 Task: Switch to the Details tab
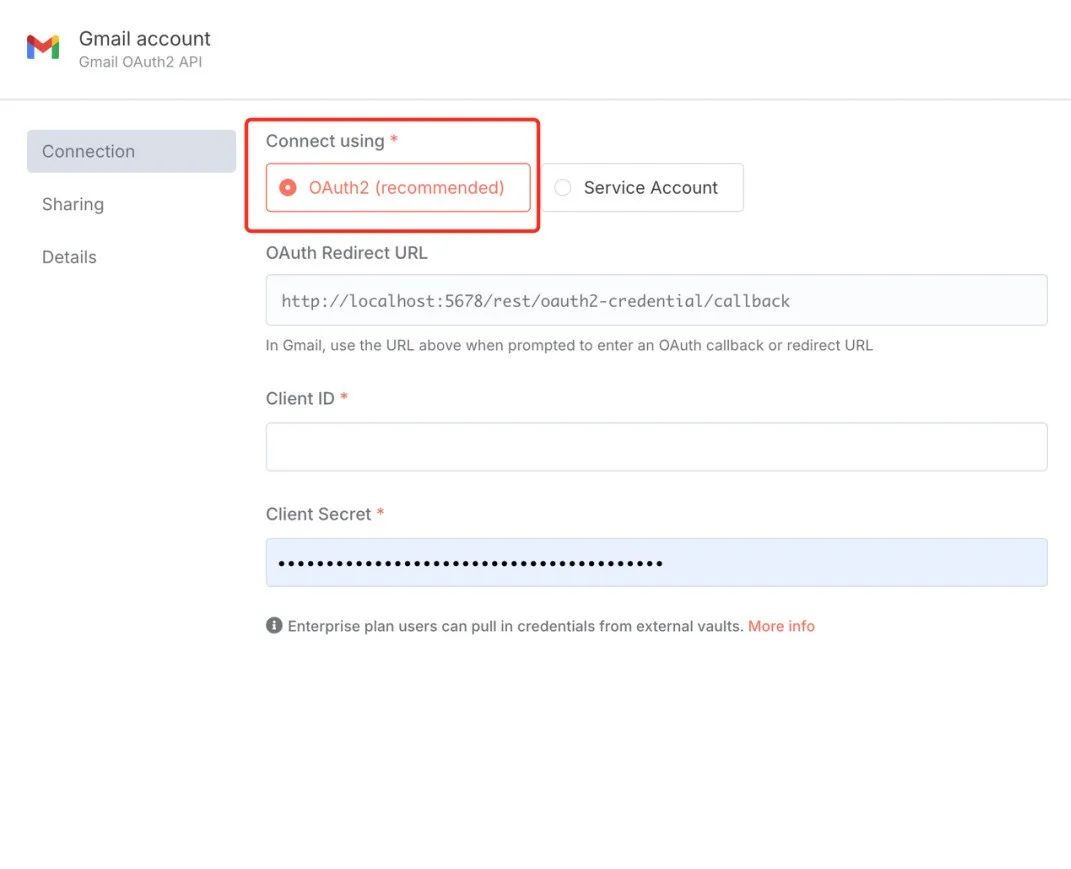(69, 258)
